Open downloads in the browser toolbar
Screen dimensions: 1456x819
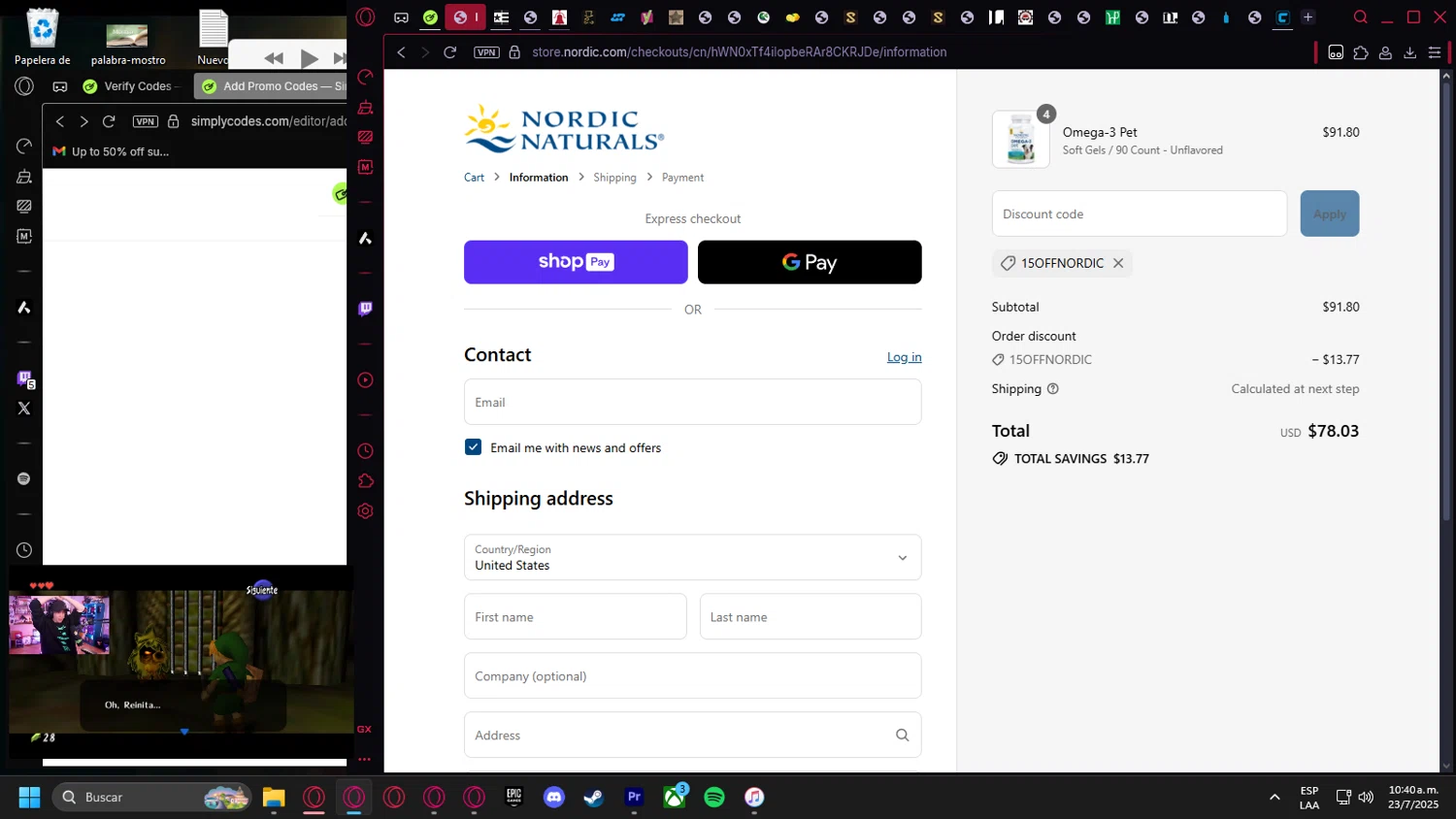(x=1410, y=52)
